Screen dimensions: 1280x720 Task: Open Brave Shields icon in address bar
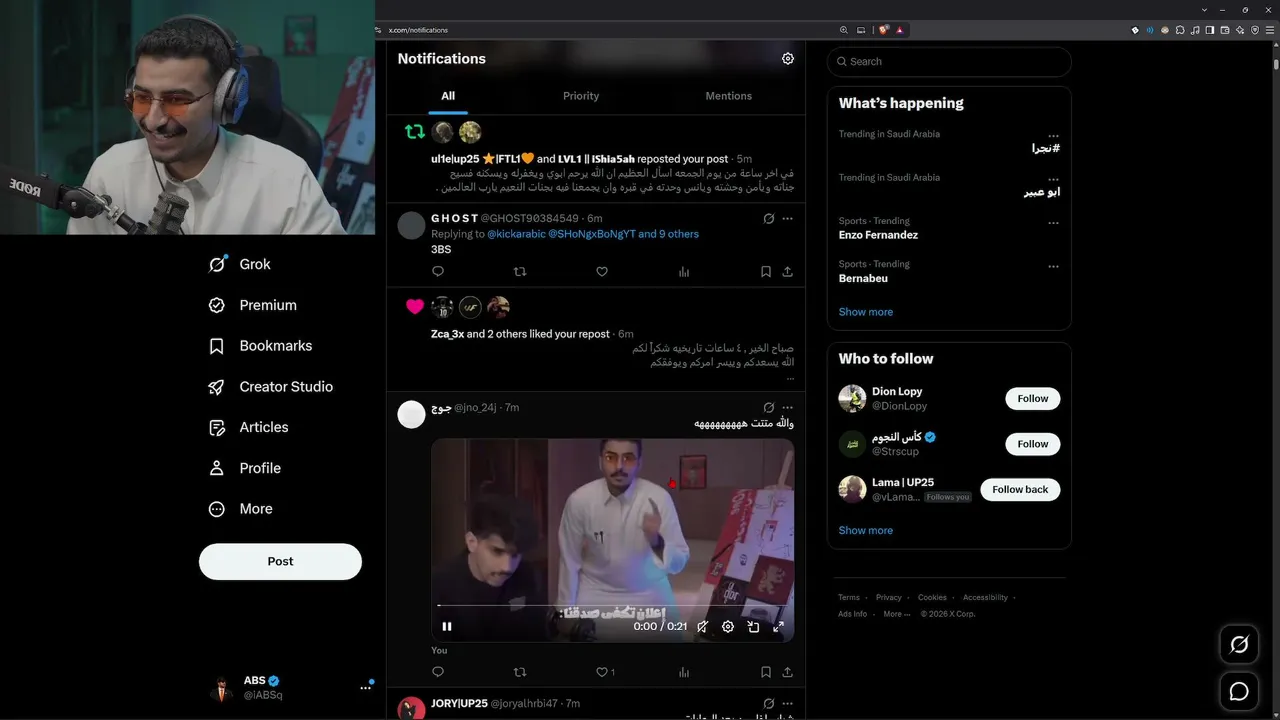pyautogui.click(x=885, y=30)
